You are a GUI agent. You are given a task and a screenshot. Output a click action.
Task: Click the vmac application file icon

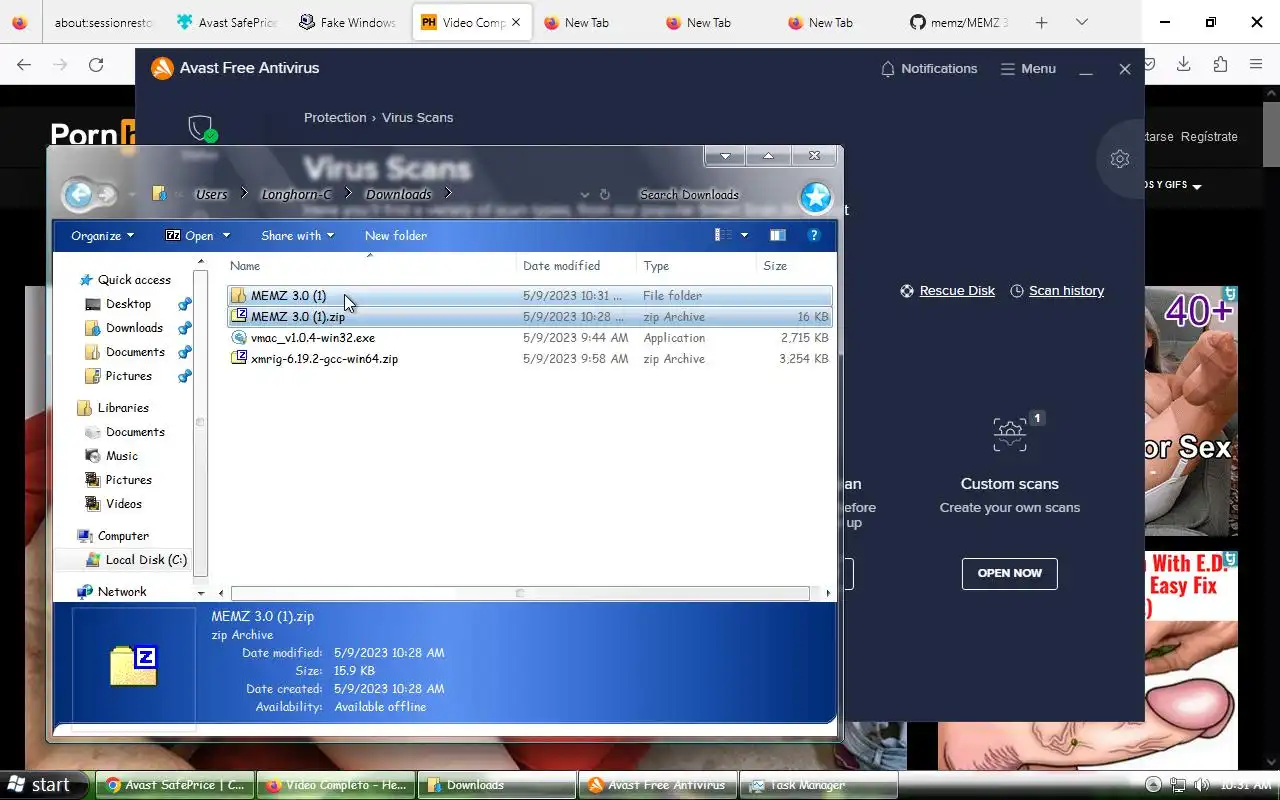point(238,338)
